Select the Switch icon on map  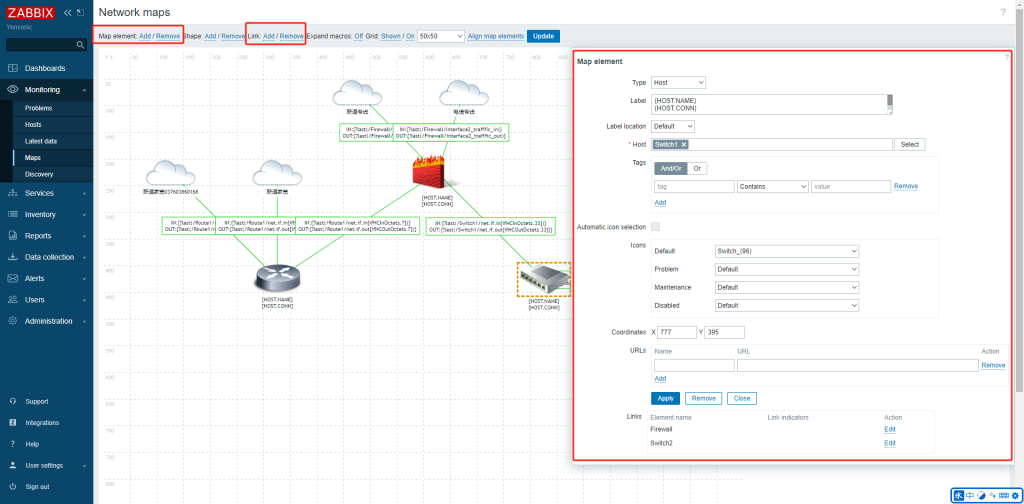pyautogui.click(x=544, y=279)
